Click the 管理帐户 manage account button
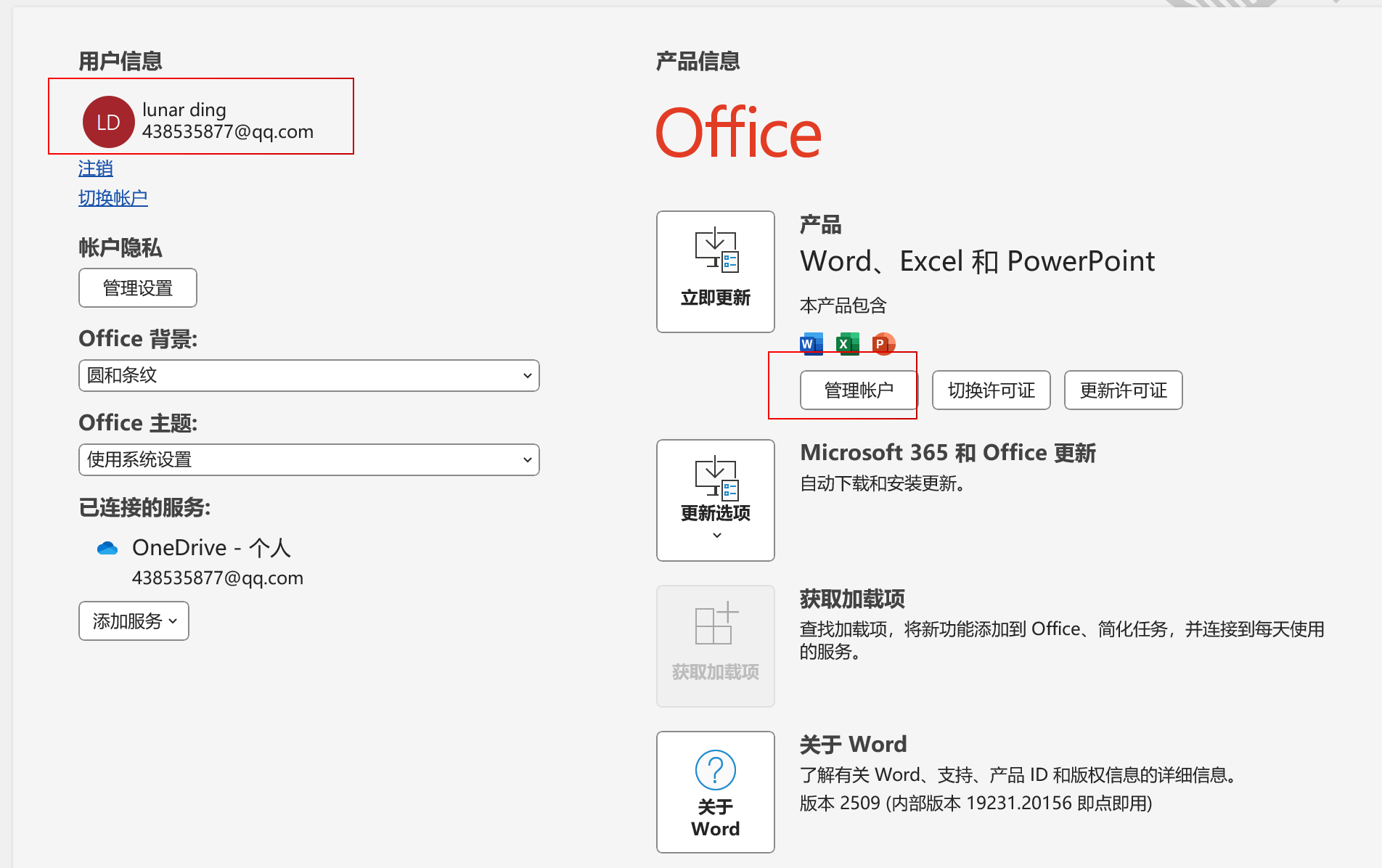Viewport: 1382px width, 868px height. (x=859, y=390)
